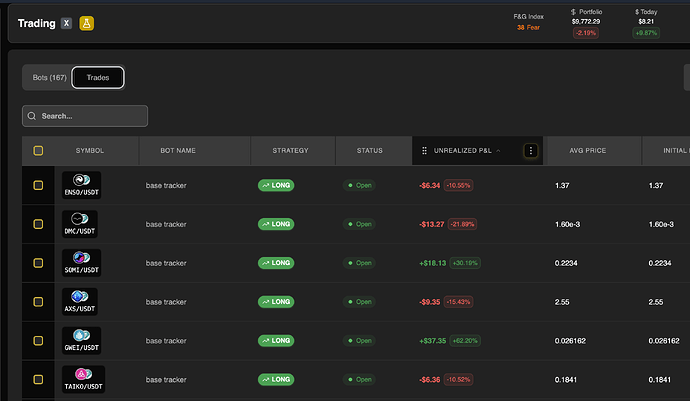
Task: Click the -$6.36 P&L for TAIKO/USDT
Action: pos(429,379)
